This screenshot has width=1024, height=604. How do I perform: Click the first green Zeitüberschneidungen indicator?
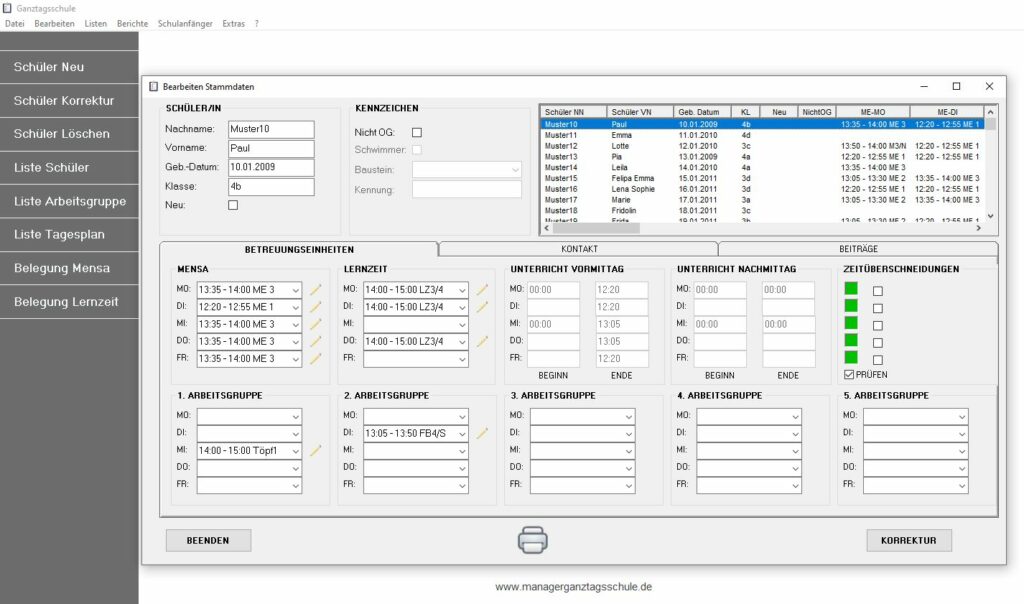pos(851,289)
